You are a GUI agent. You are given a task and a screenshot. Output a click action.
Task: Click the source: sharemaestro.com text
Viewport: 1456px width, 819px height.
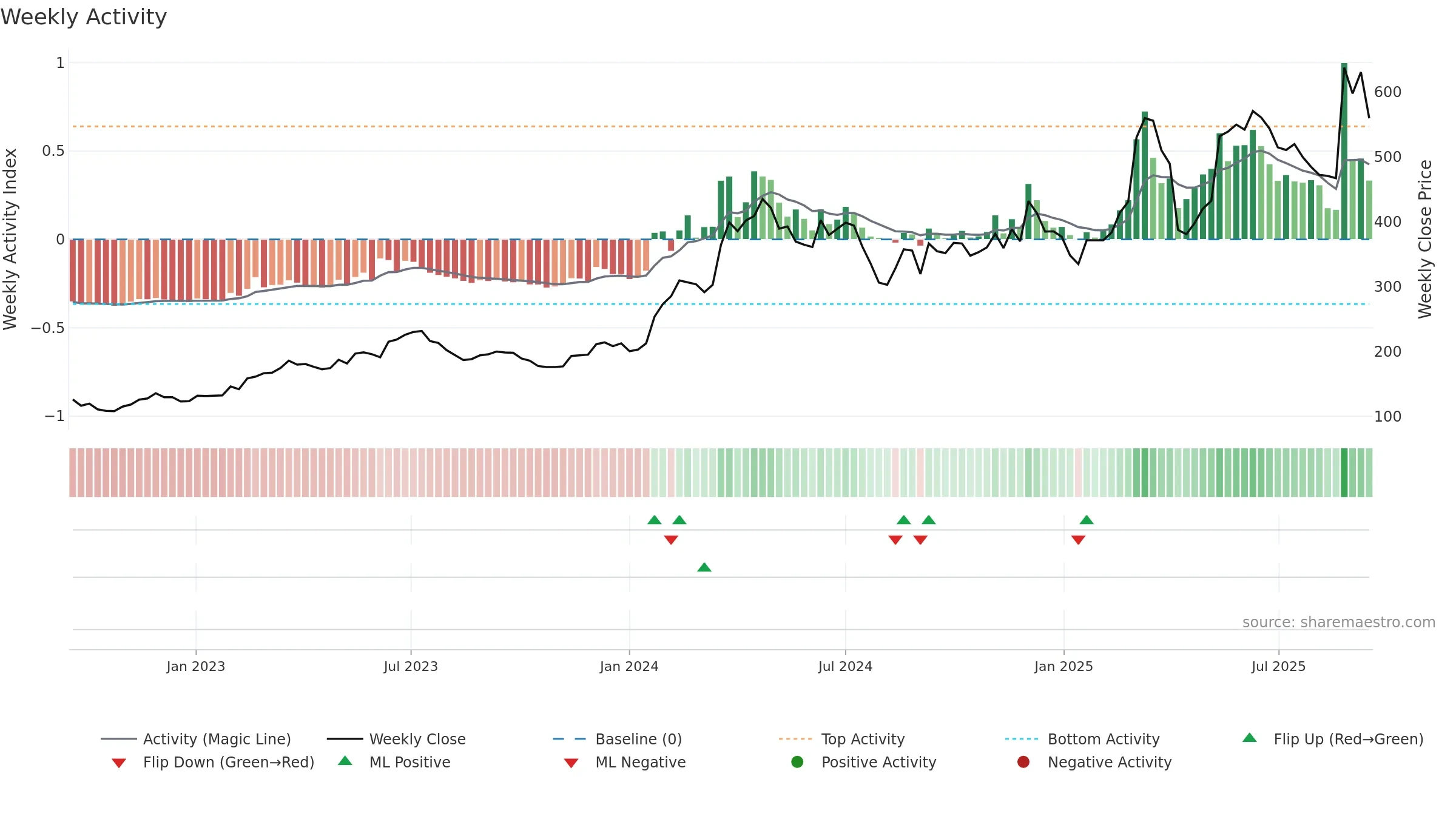click(1339, 622)
